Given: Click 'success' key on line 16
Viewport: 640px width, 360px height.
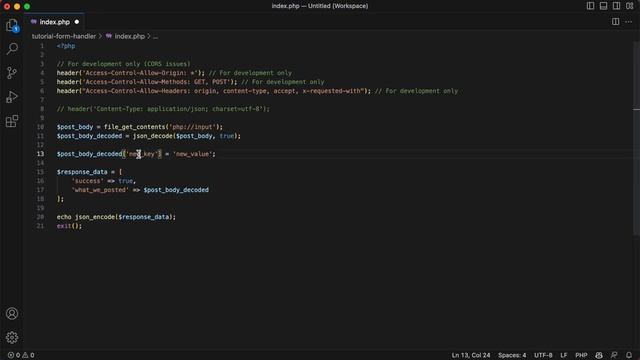Looking at the screenshot, I should coord(87,181).
